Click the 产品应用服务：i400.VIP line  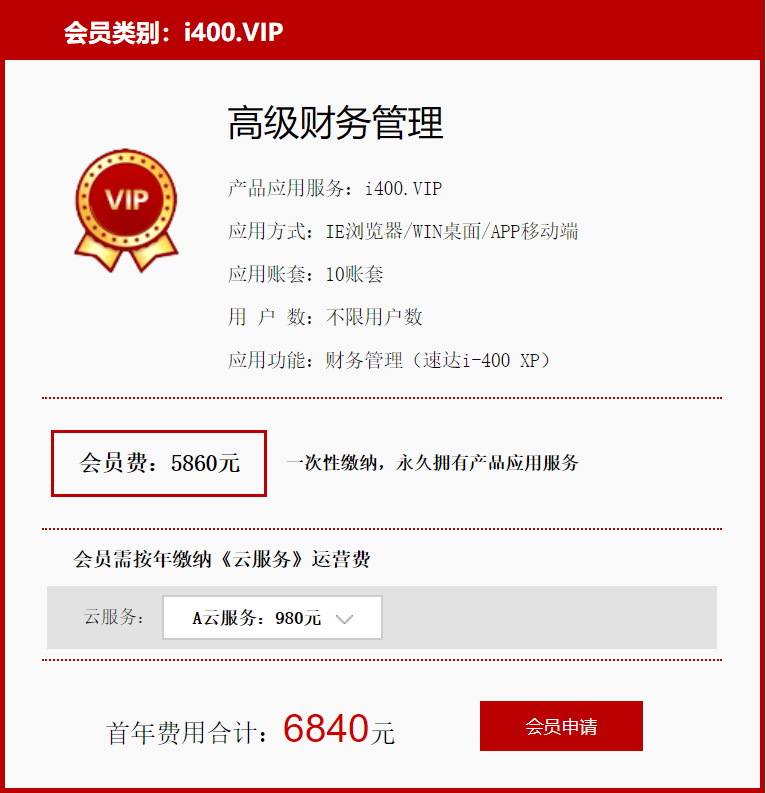tap(335, 189)
